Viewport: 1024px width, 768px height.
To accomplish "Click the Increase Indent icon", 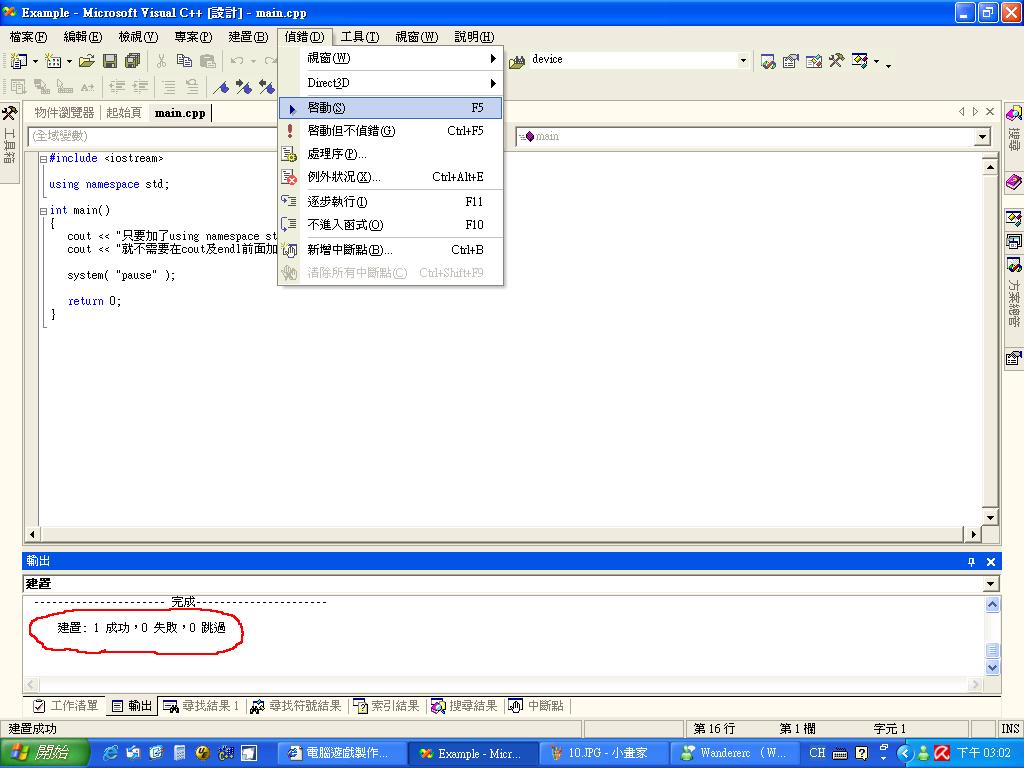I will pos(140,86).
